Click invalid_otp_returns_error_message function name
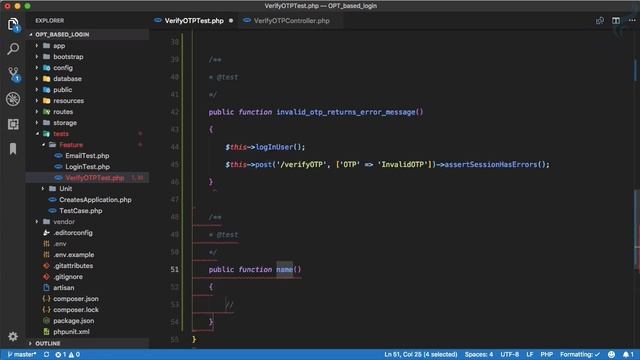Screen dimensions: 640x360 pos(346,112)
